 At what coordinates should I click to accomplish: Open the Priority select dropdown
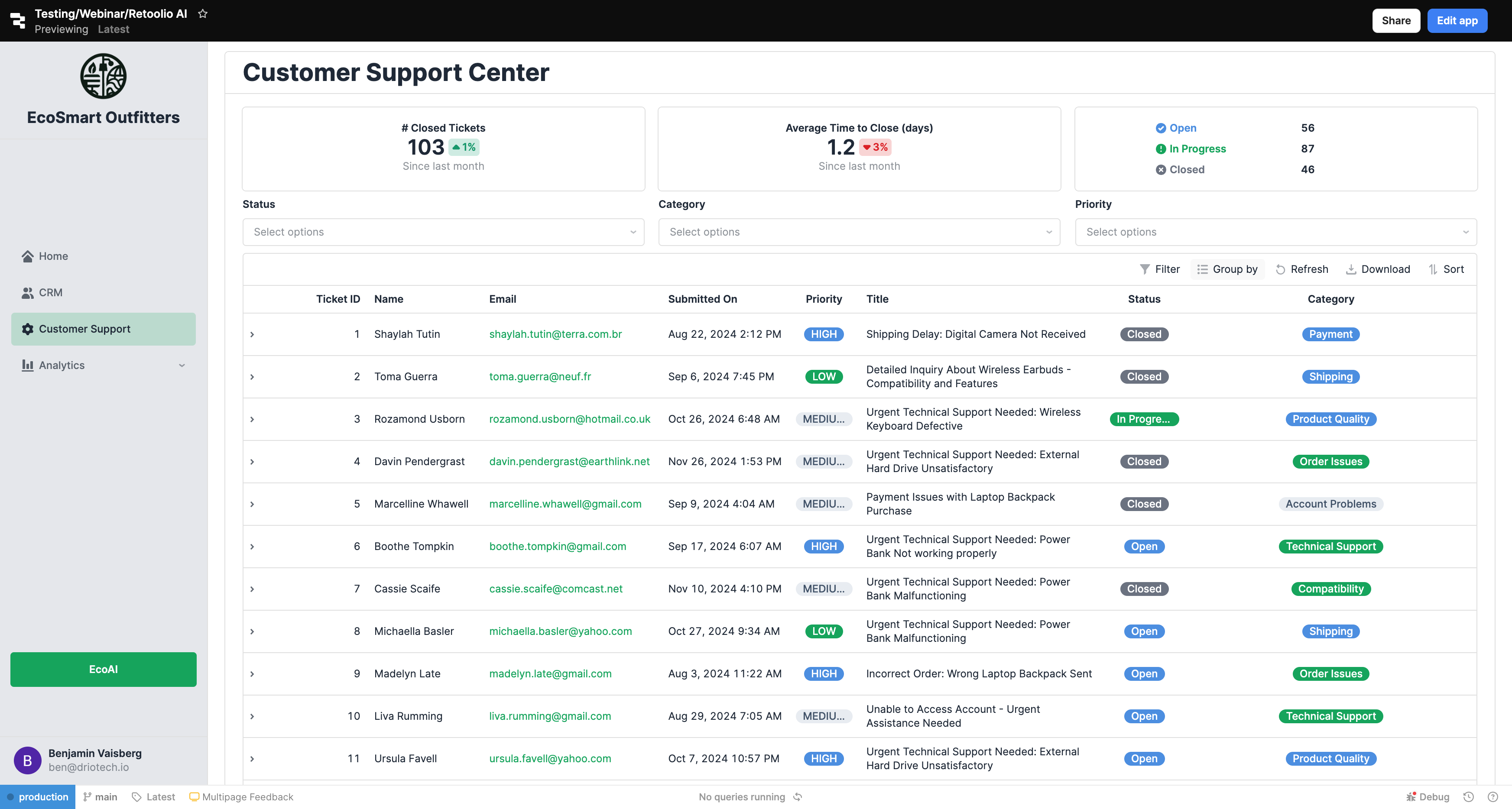1275,232
